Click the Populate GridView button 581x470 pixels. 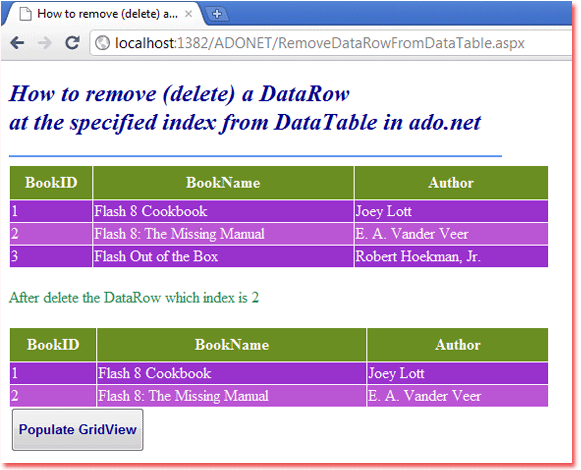click(x=77, y=430)
